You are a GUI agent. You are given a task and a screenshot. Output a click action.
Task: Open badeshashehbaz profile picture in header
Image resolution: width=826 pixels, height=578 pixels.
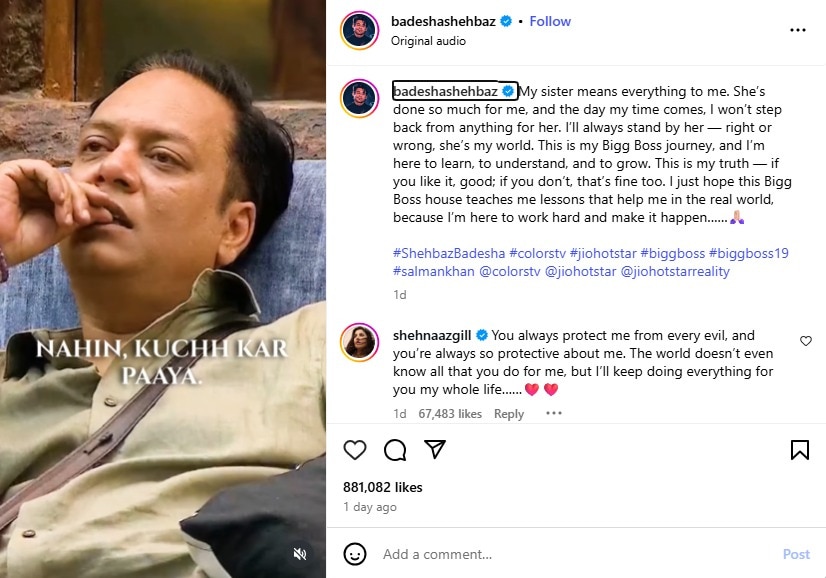(359, 30)
